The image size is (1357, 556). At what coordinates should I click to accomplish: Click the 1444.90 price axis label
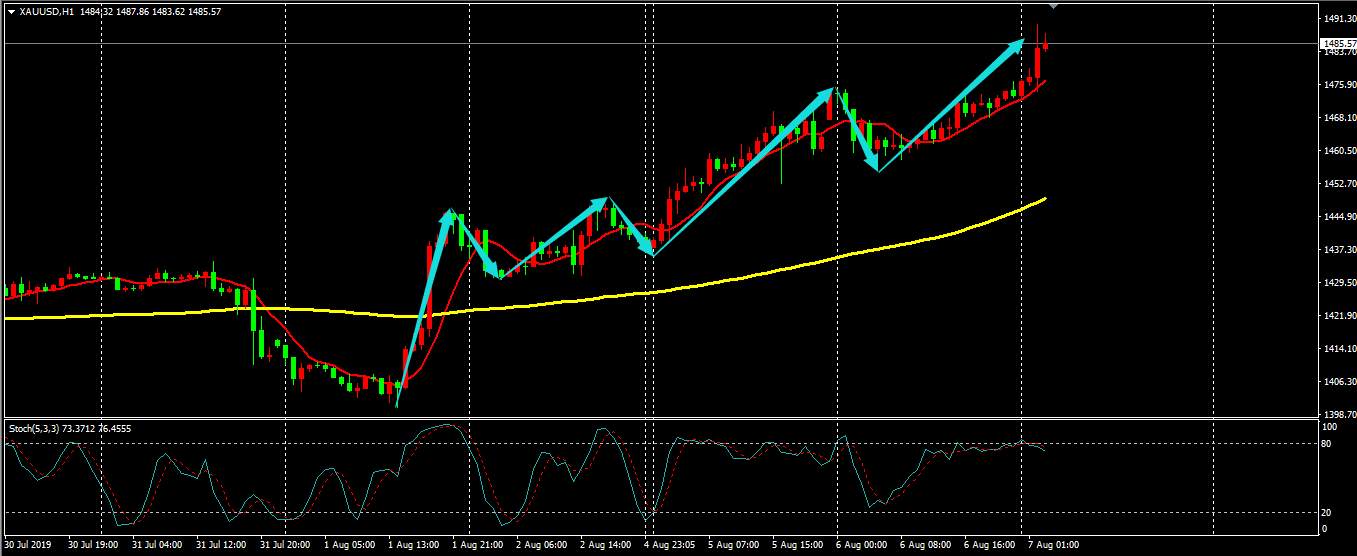tap(1340, 217)
